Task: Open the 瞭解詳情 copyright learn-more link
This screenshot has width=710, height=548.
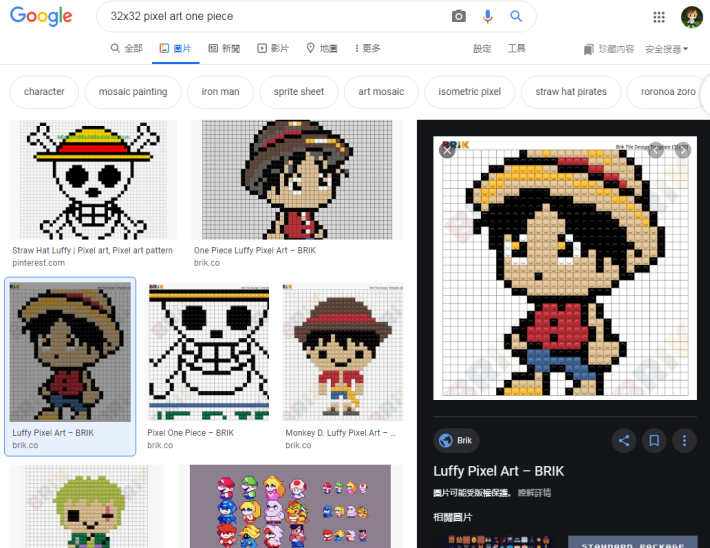Action: tap(534, 493)
